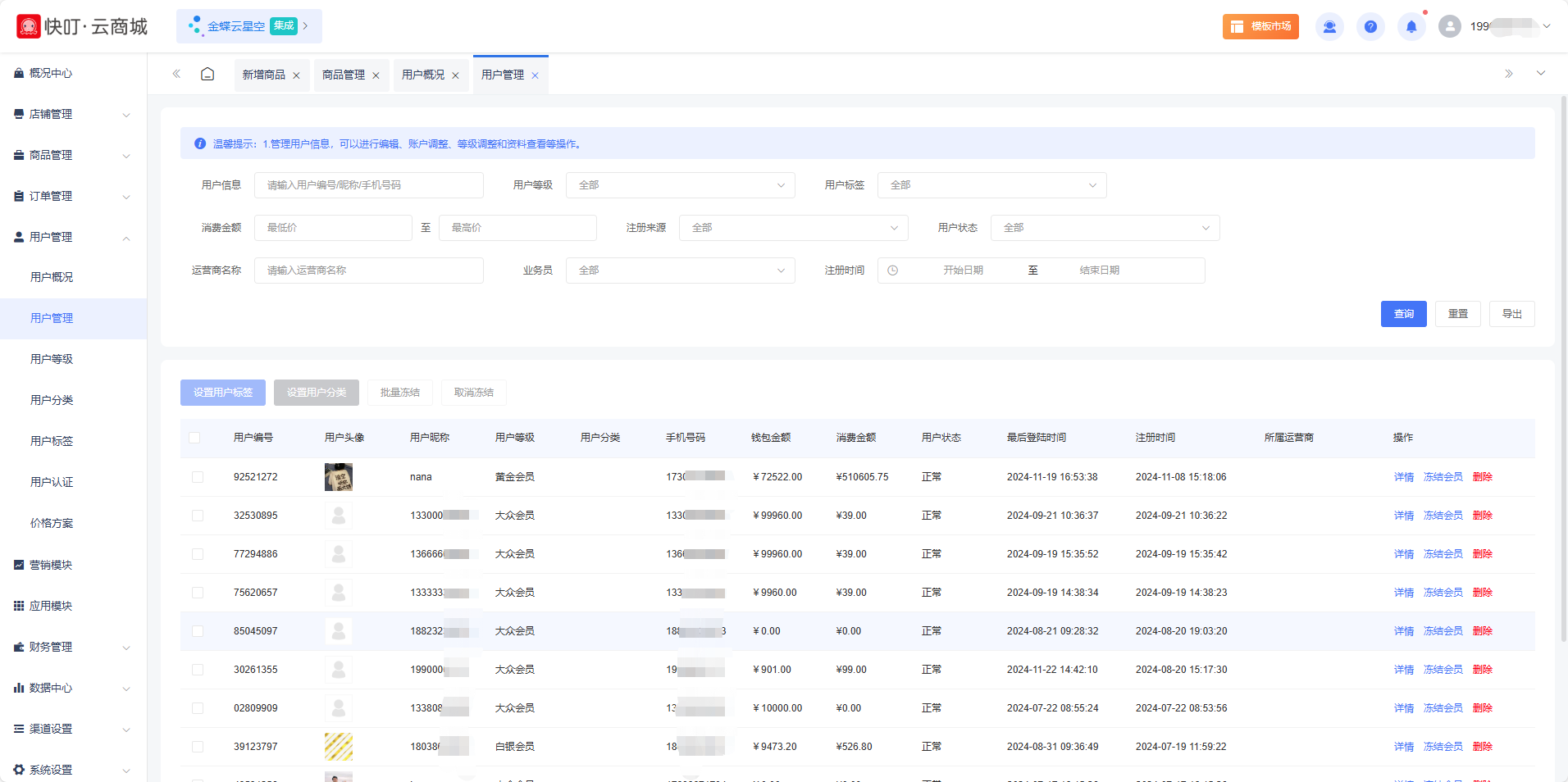This screenshot has height=782, width=1568.
Task: Click the 查询 search button
Action: coord(1403,314)
